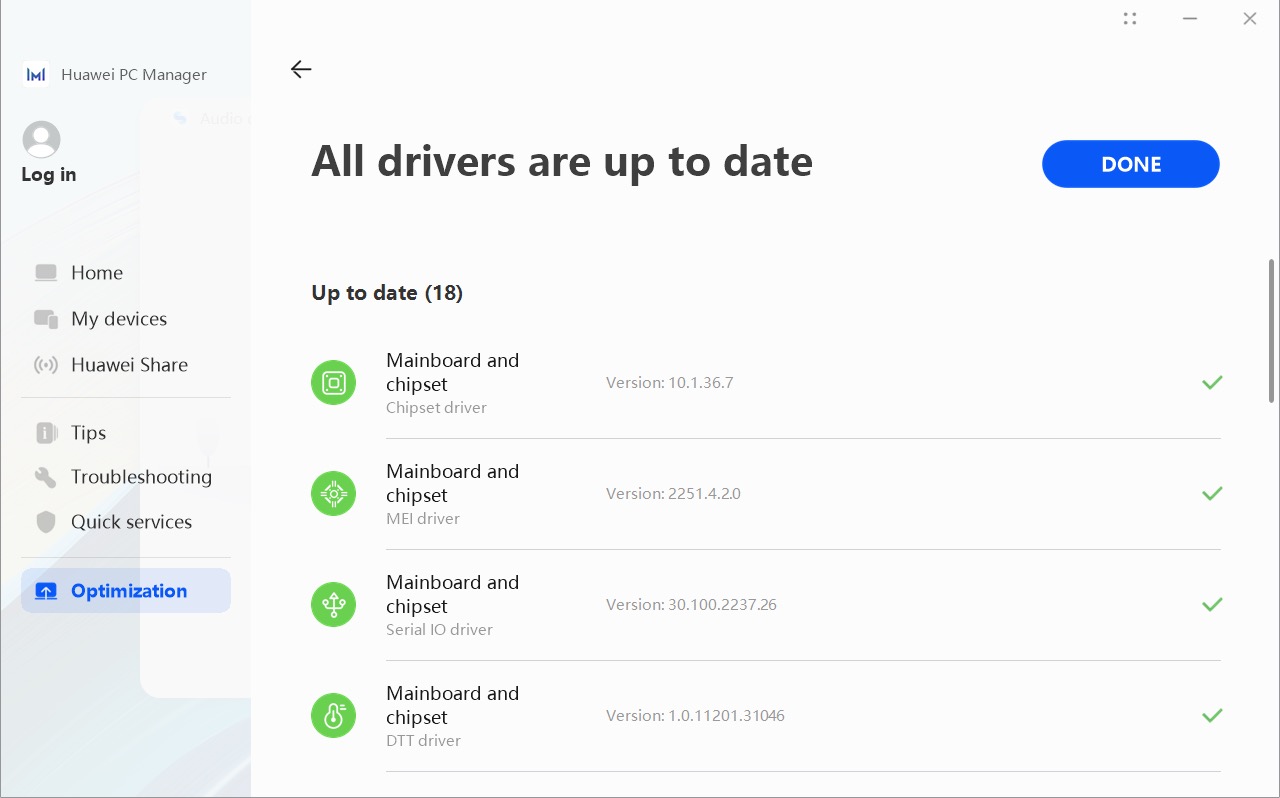1280x798 pixels.
Task: Click the checkmark beside Chipset driver
Action: pos(1212,382)
